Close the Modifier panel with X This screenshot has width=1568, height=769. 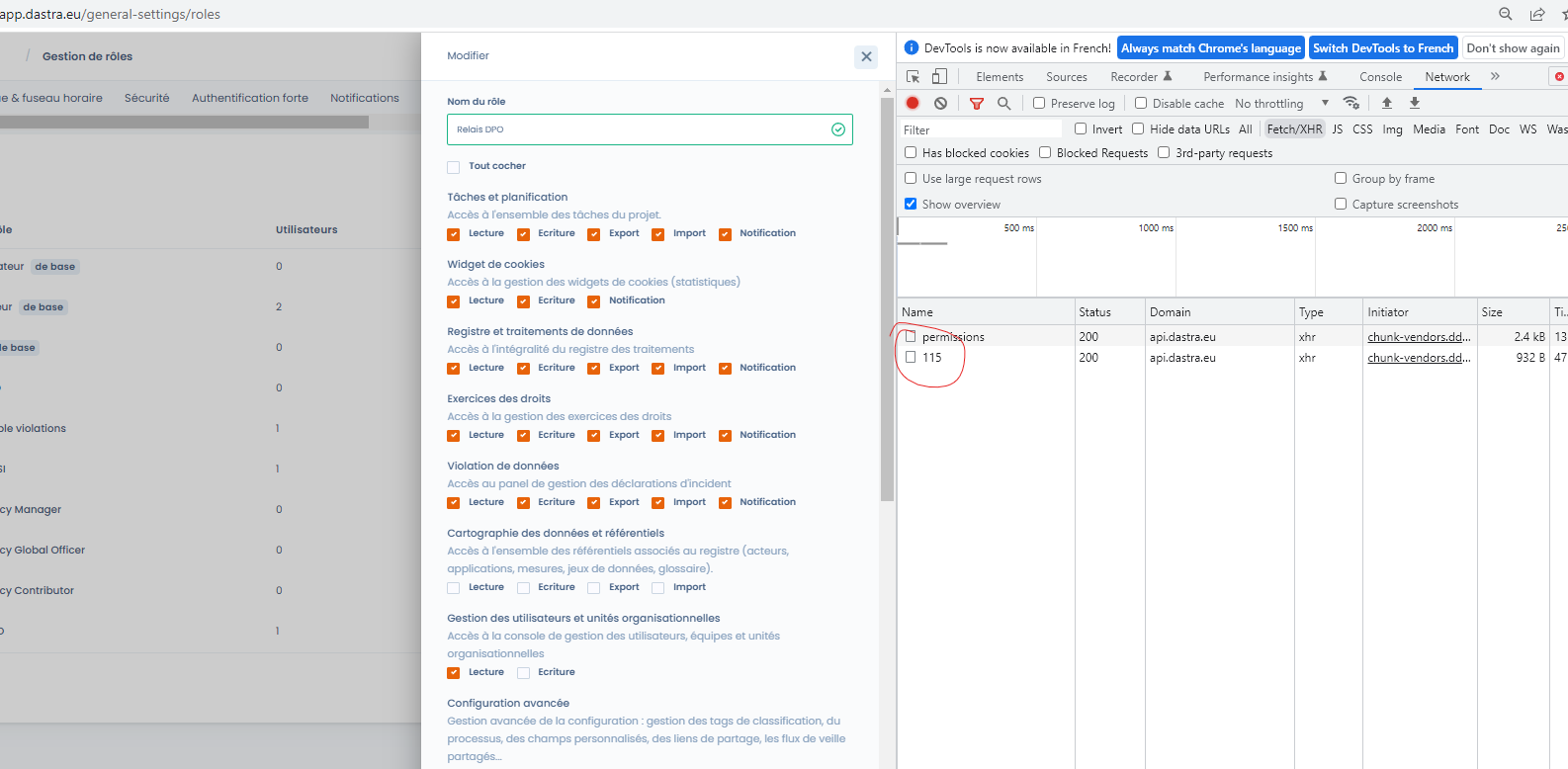[x=866, y=56]
